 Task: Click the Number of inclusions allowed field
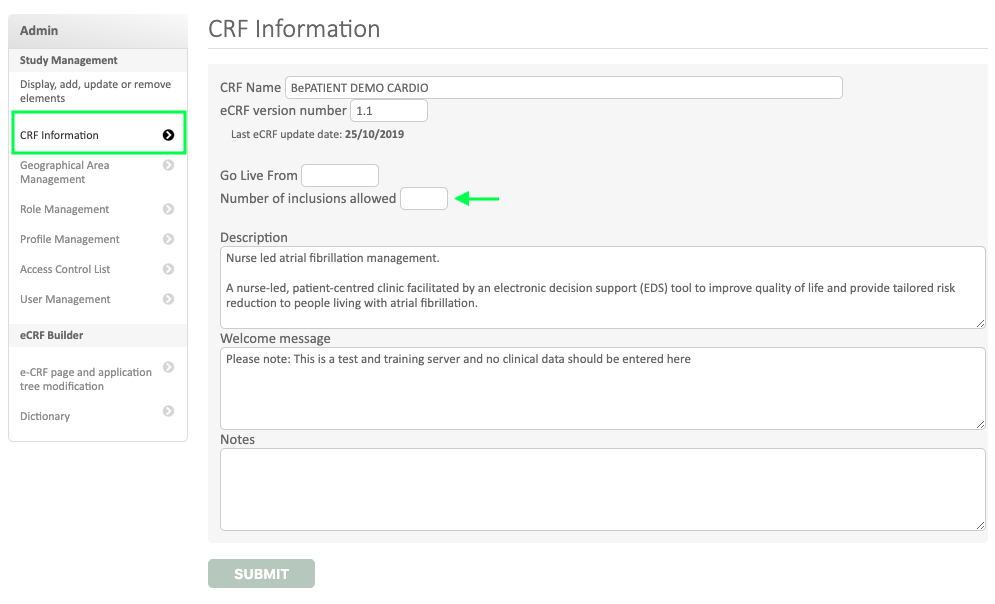tap(424, 199)
